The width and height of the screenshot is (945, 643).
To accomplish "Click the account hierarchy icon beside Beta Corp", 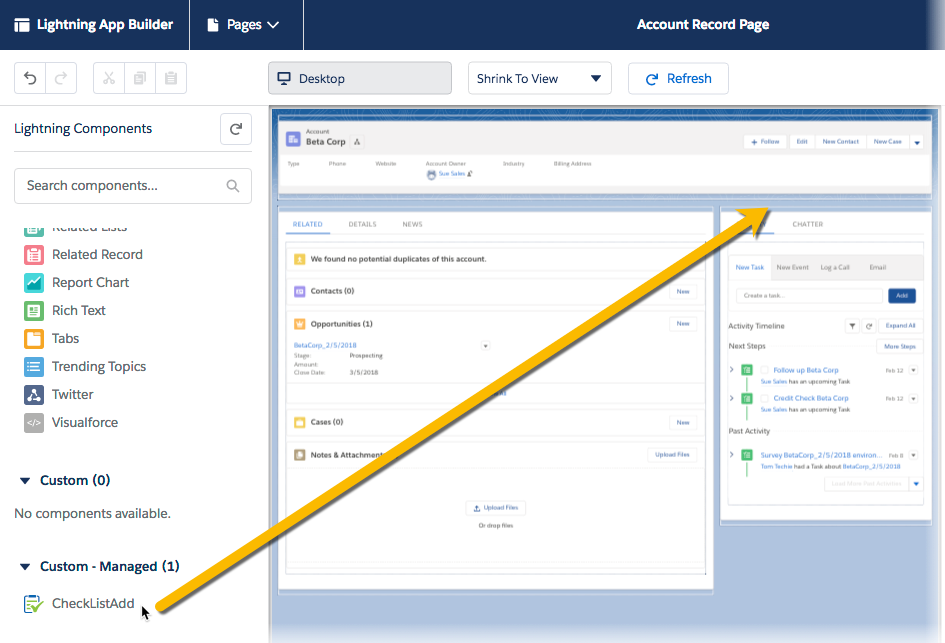I will click(357, 142).
